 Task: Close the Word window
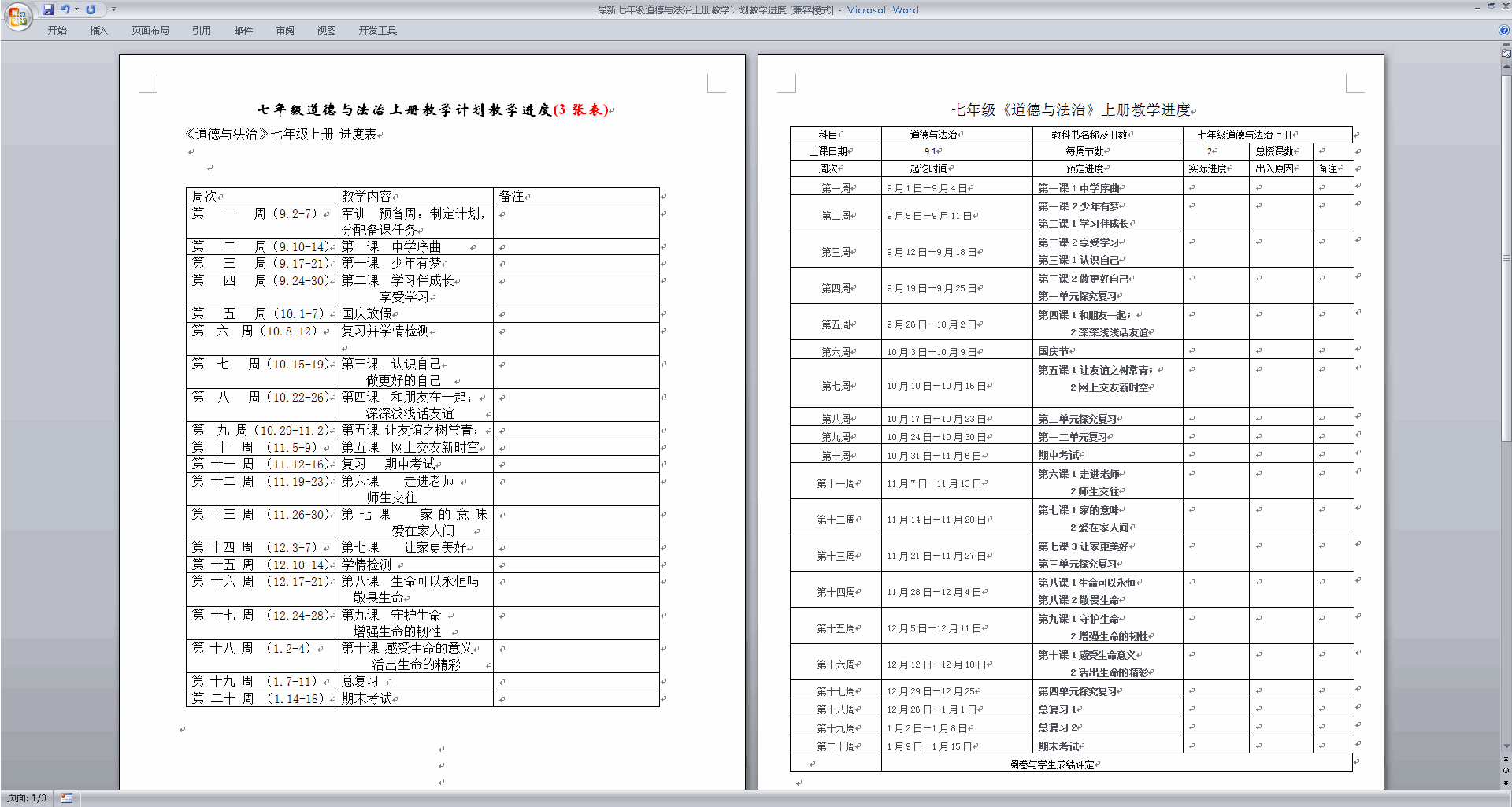point(1505,6)
